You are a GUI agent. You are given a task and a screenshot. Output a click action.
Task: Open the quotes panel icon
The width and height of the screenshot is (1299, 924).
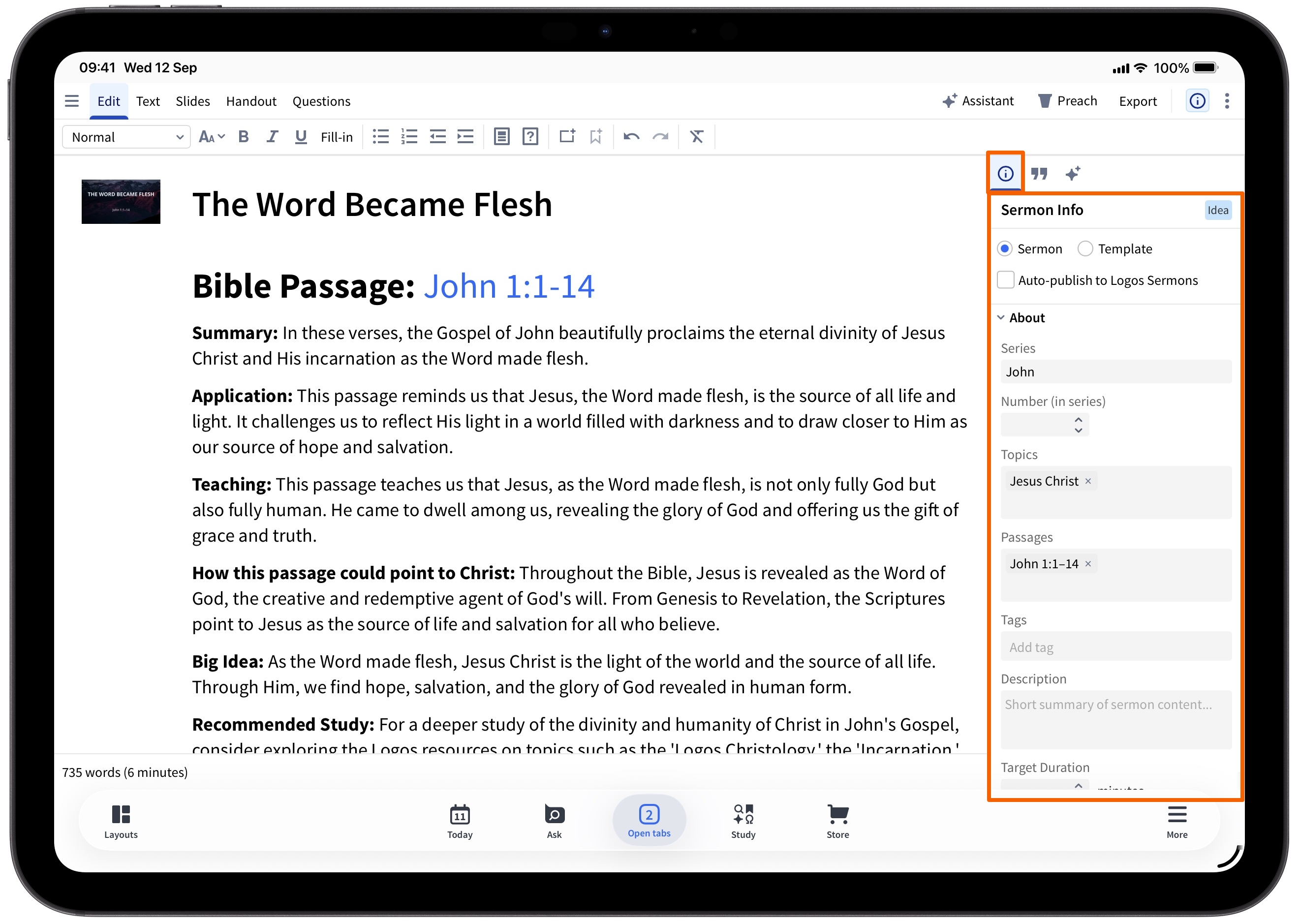(x=1039, y=174)
